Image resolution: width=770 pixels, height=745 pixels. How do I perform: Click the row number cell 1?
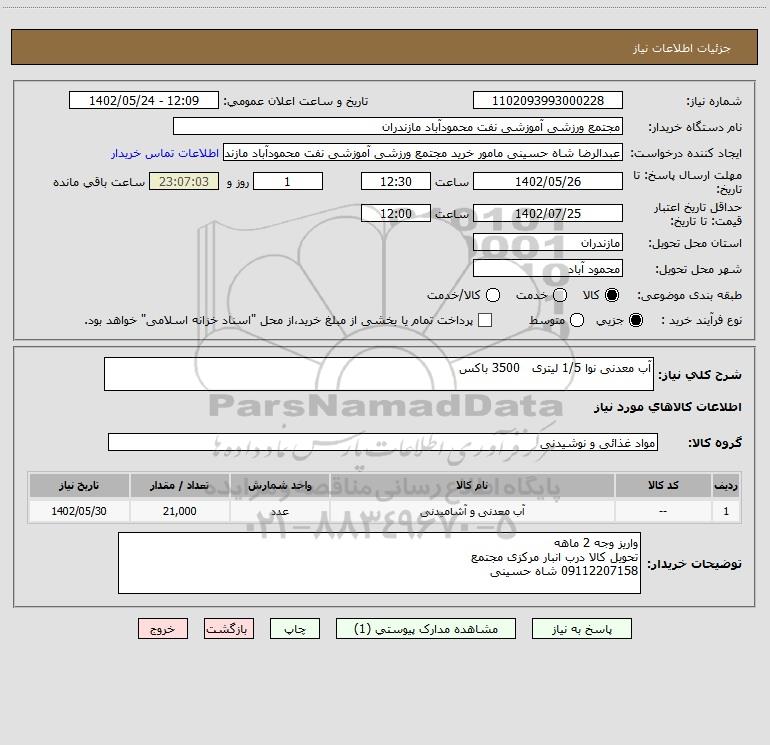coord(726,511)
